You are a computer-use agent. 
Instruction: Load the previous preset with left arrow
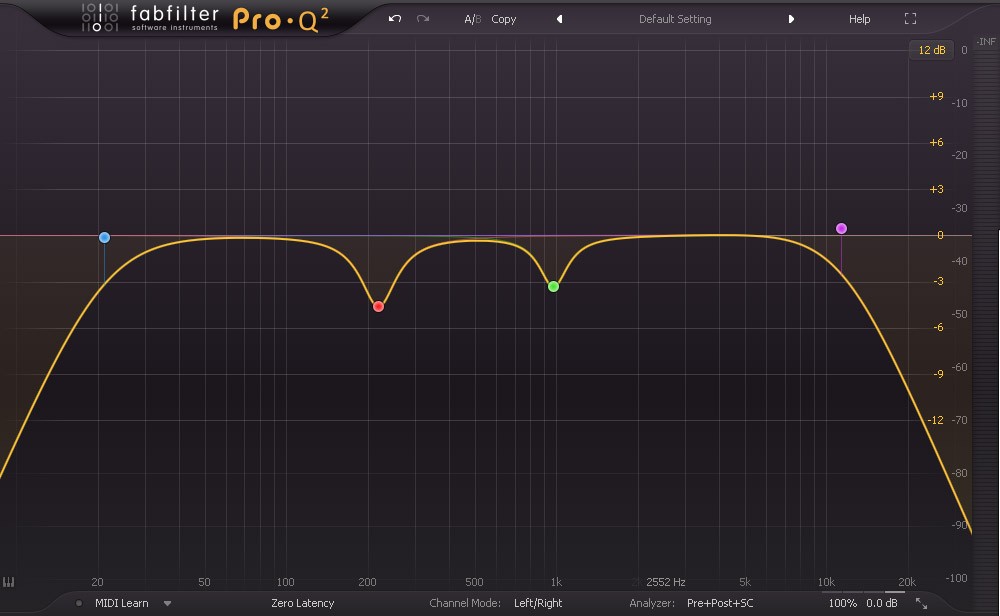(x=559, y=19)
